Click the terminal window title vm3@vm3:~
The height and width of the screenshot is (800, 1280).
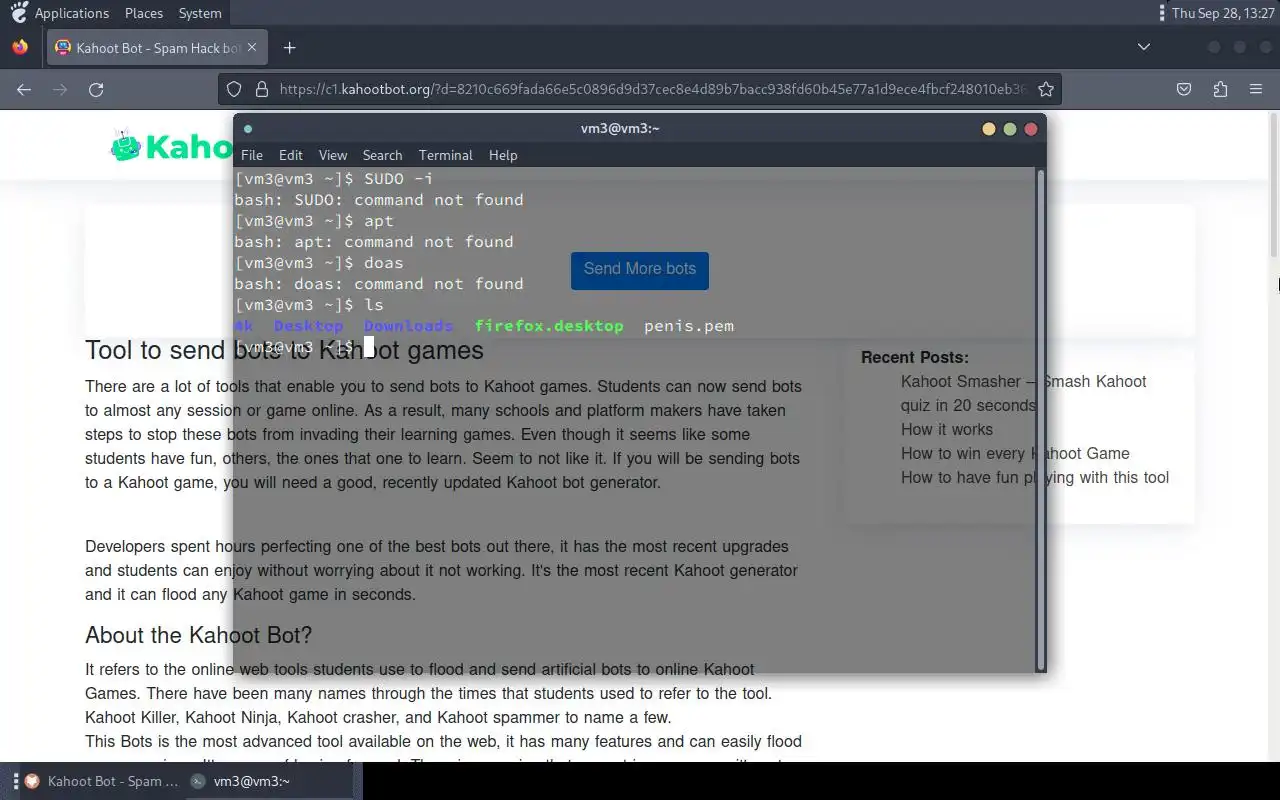point(620,128)
